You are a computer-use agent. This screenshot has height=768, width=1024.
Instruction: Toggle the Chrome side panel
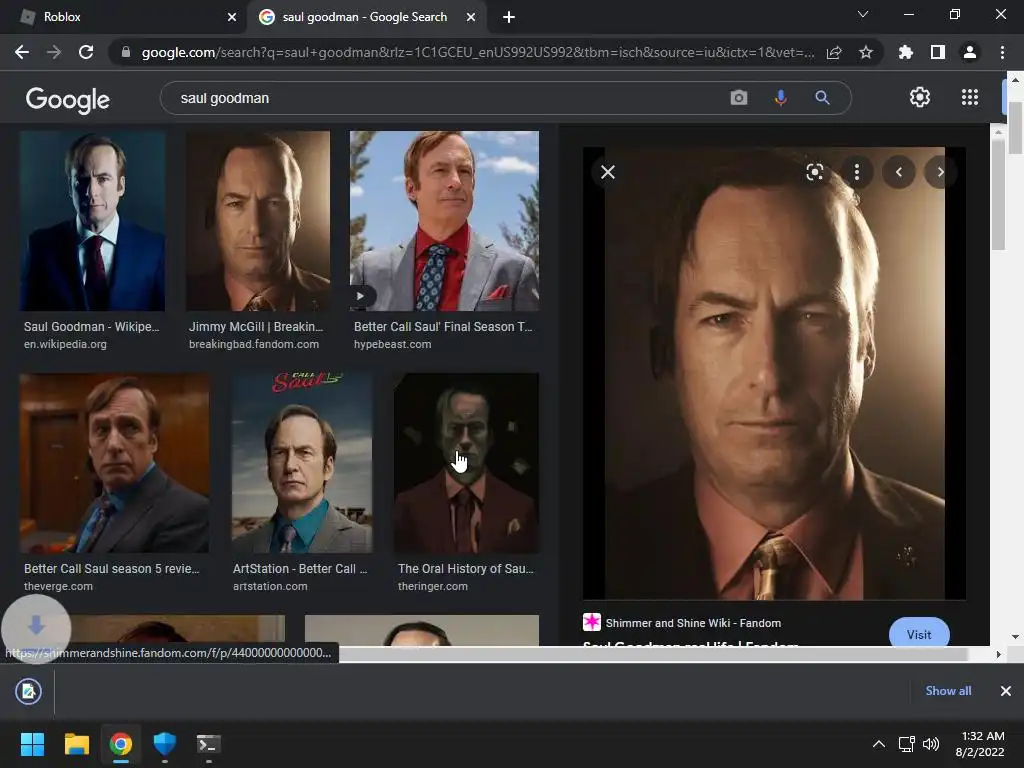[938, 52]
